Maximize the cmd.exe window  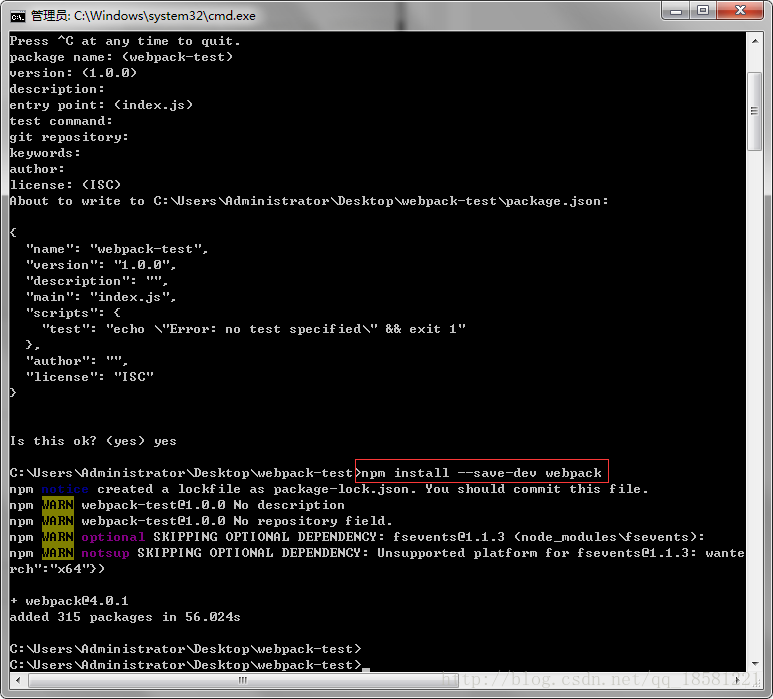703,11
